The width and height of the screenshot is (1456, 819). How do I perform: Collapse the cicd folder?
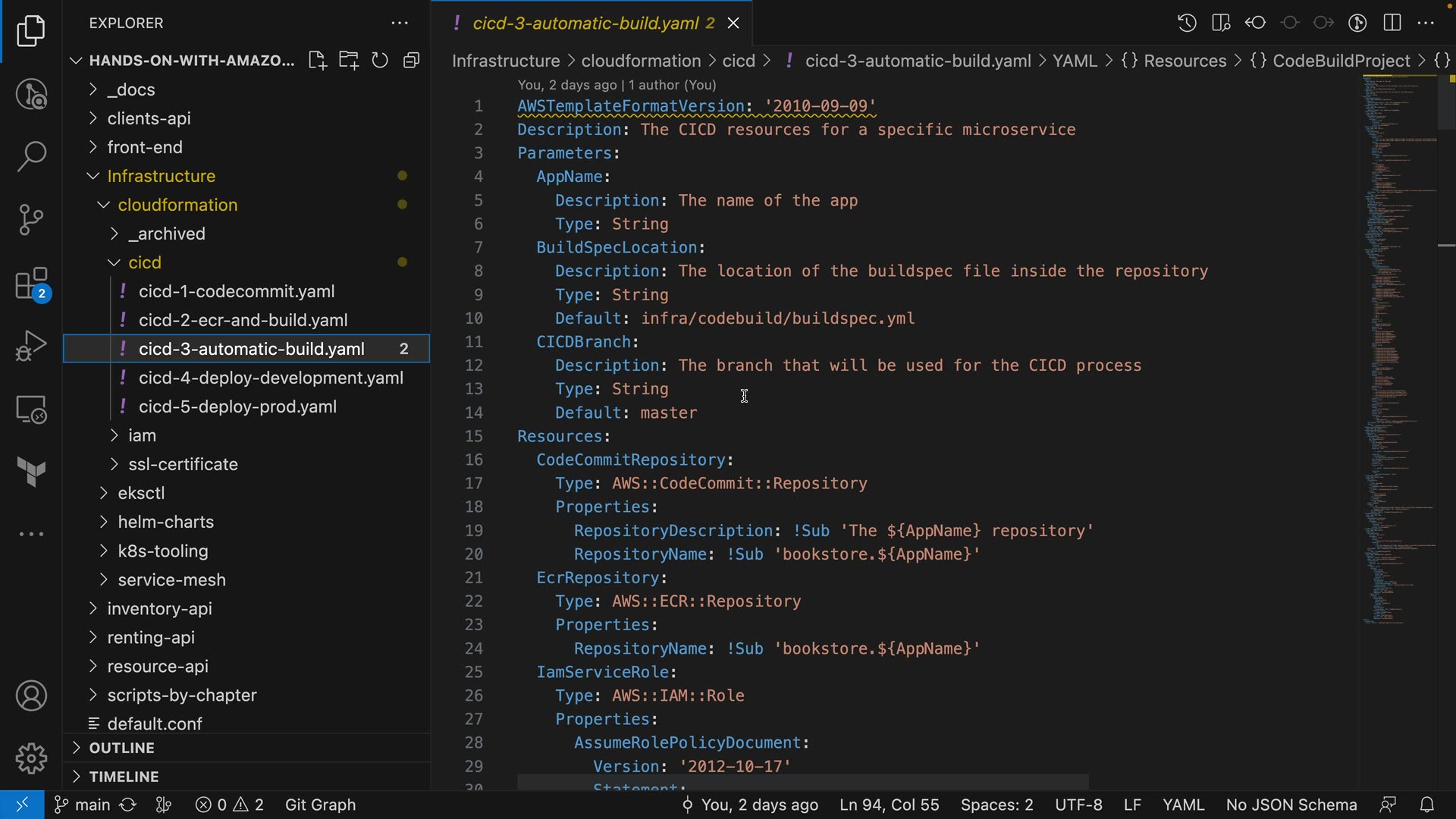point(144,262)
